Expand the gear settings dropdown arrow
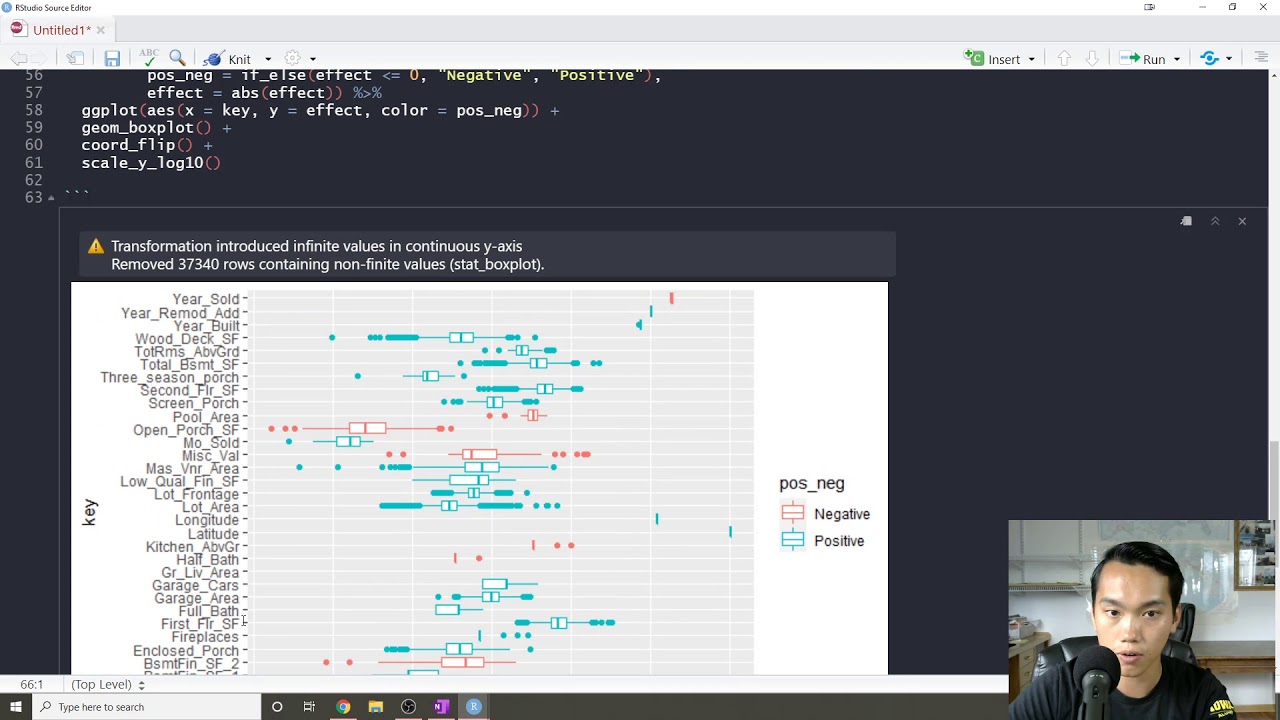Viewport: 1280px width, 720px height. coord(313,59)
